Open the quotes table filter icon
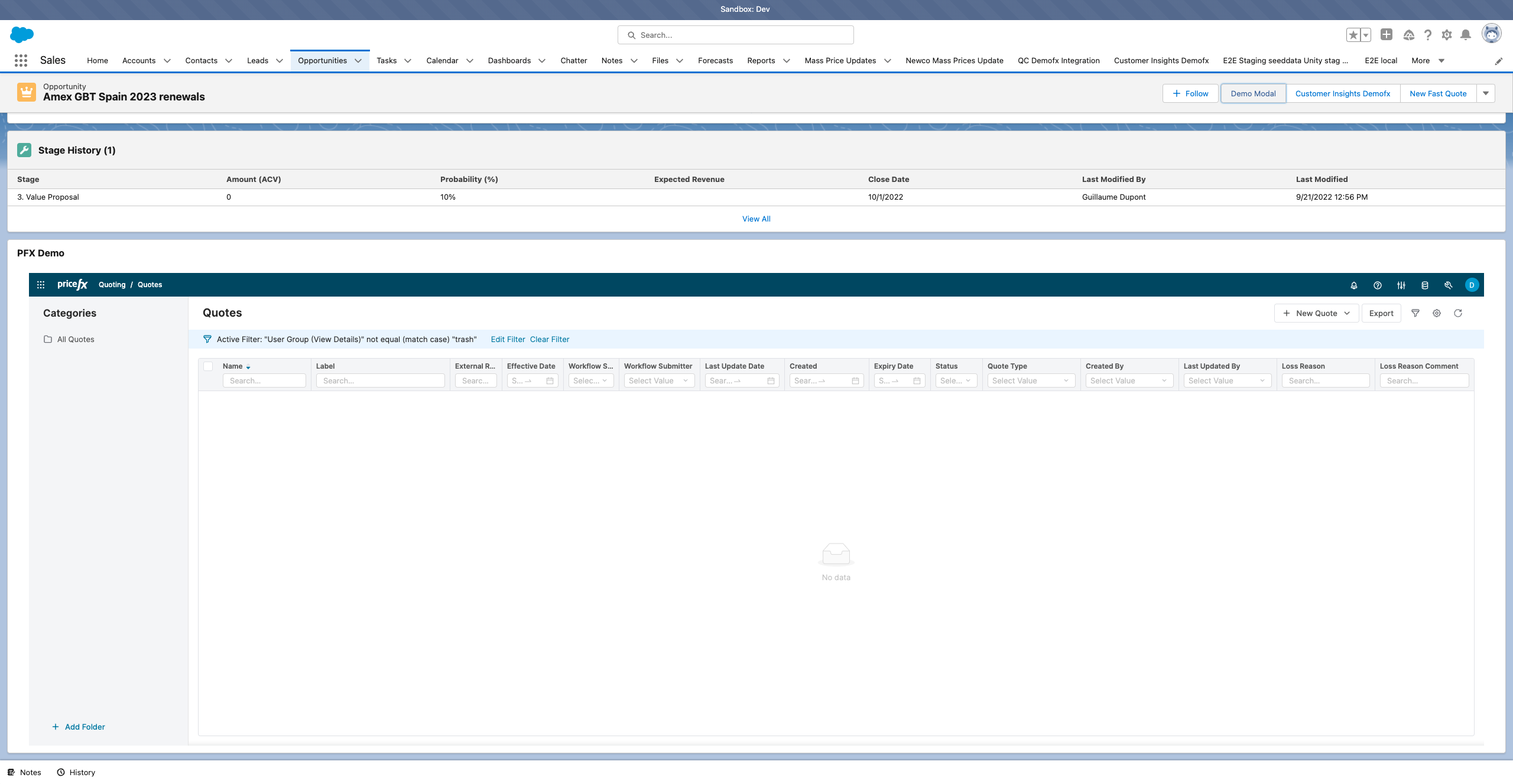Viewport: 1513px width, 784px height. pyautogui.click(x=1415, y=313)
